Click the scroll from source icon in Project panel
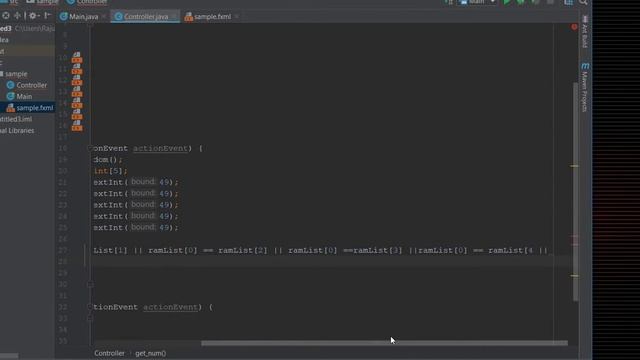Image resolution: width=640 pixels, height=360 pixels. click(x=6, y=16)
